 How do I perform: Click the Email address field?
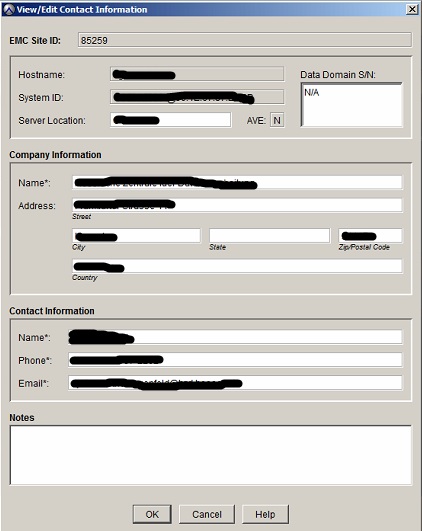click(x=235, y=383)
